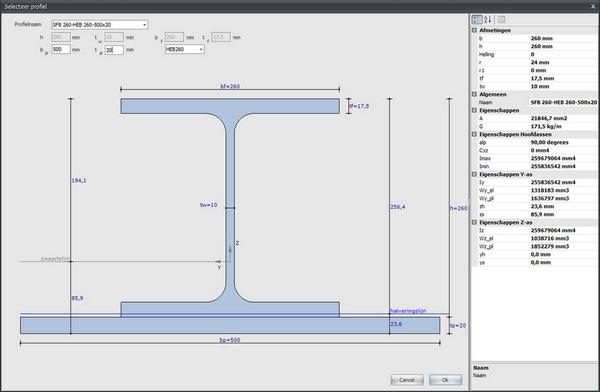Click the '194,1' dimension label in drawing

pos(79,181)
